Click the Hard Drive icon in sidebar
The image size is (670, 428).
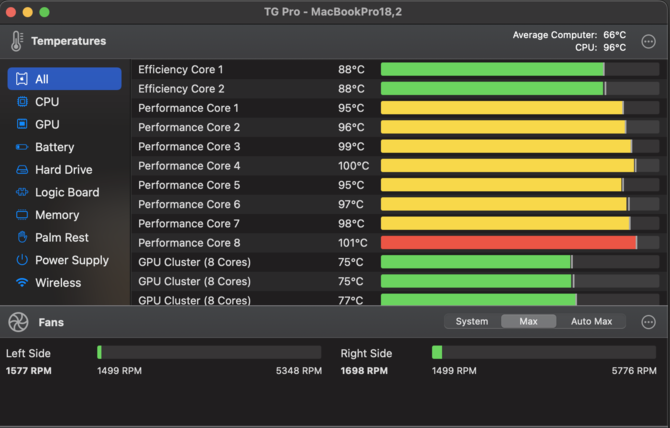tap(22, 170)
